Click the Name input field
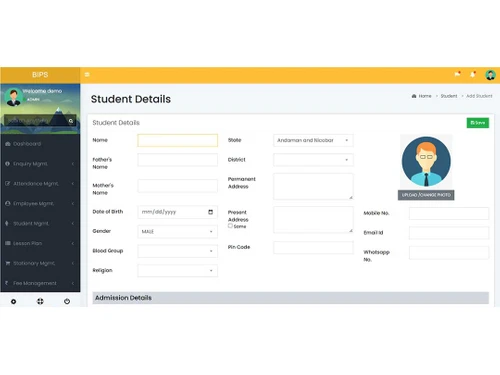This screenshot has height=375, width=500. [177, 140]
